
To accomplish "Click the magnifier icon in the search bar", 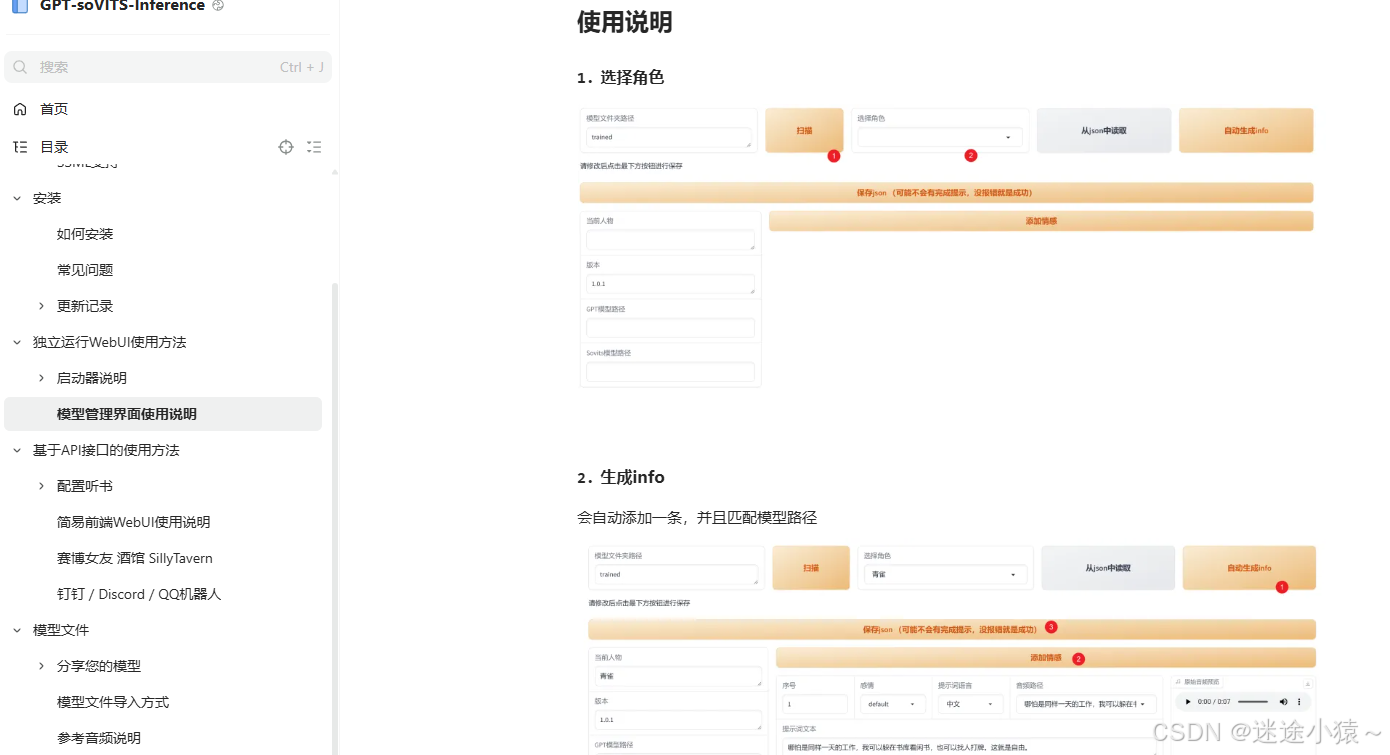I will (21, 67).
